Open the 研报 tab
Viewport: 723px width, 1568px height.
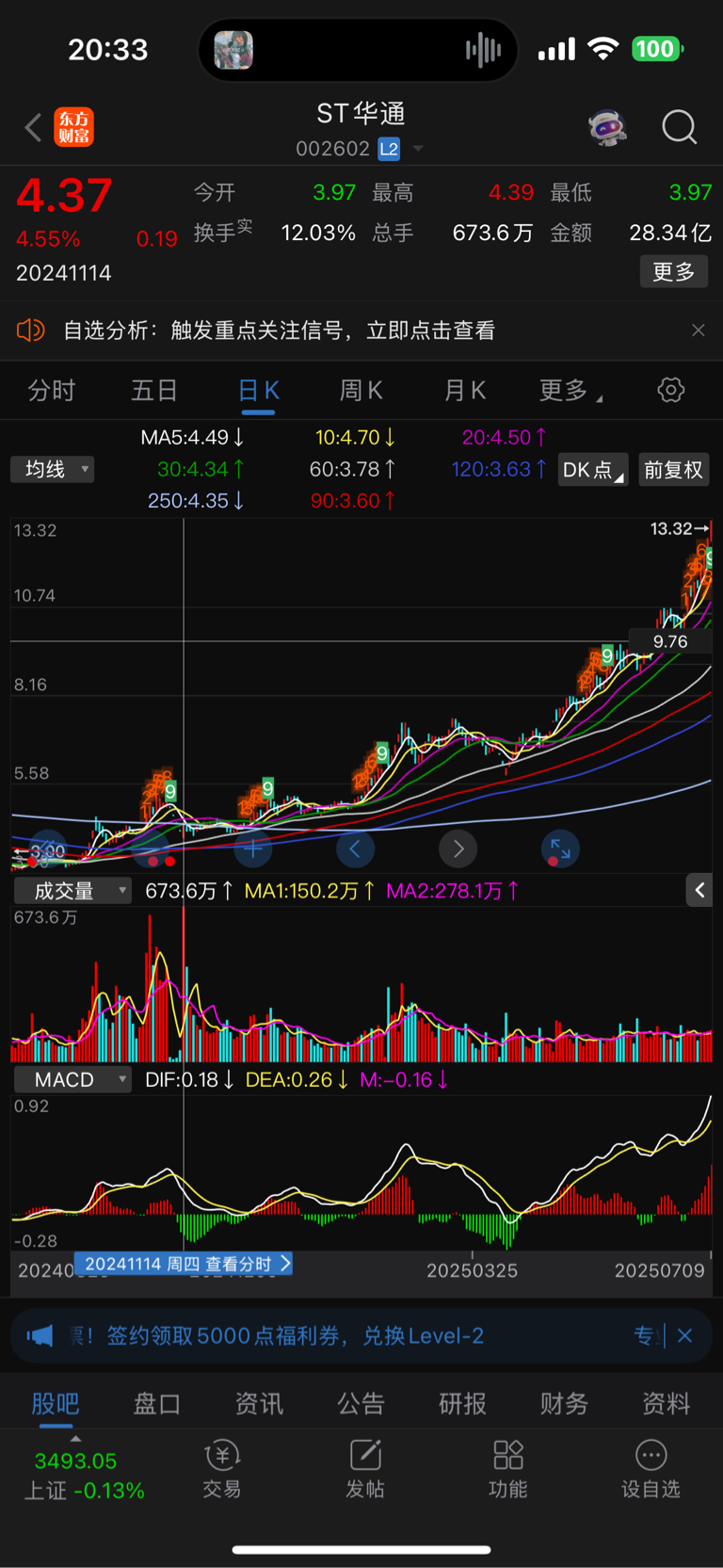coord(462,1403)
